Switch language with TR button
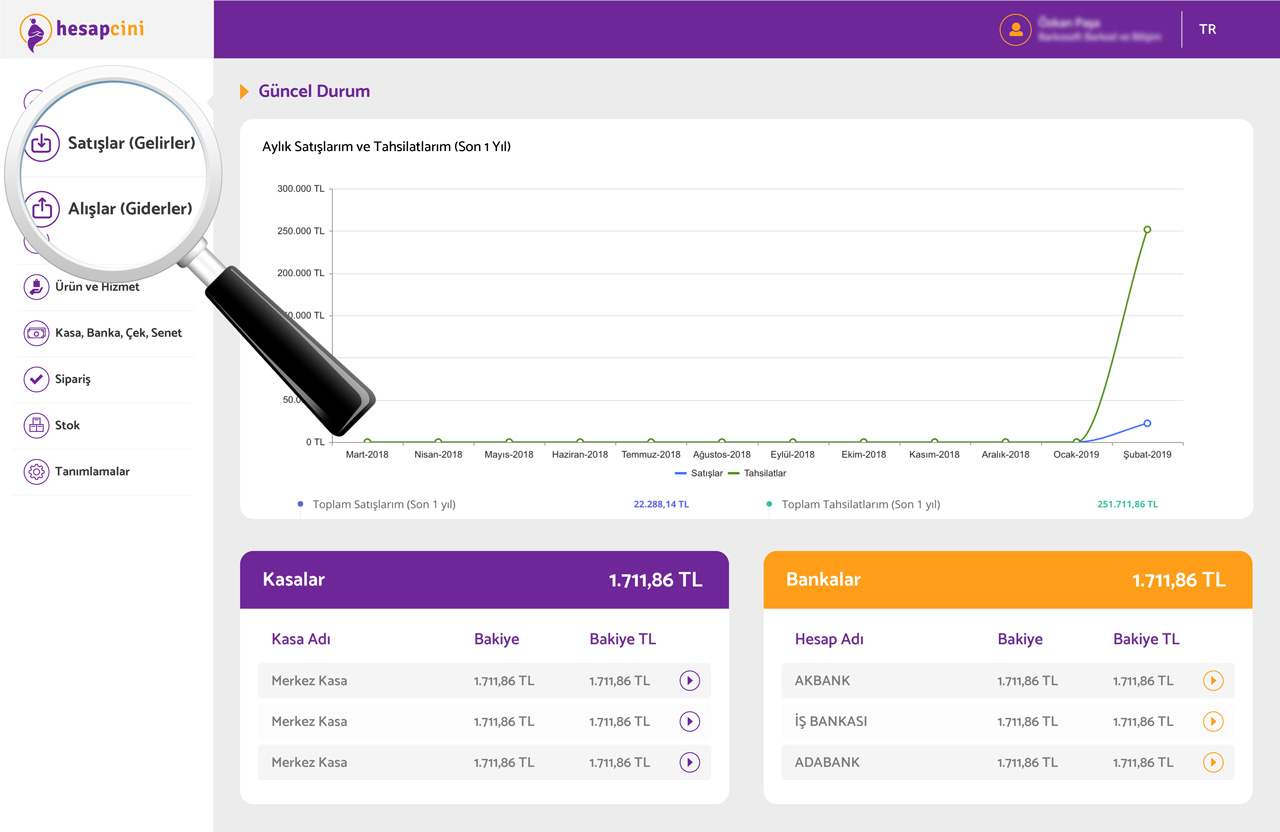 (x=1208, y=29)
